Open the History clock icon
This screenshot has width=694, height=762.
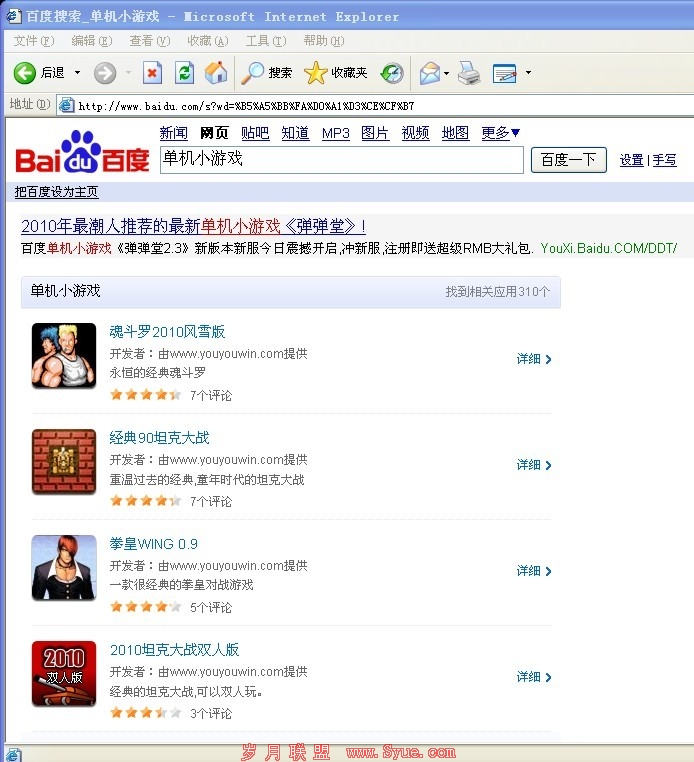point(392,73)
